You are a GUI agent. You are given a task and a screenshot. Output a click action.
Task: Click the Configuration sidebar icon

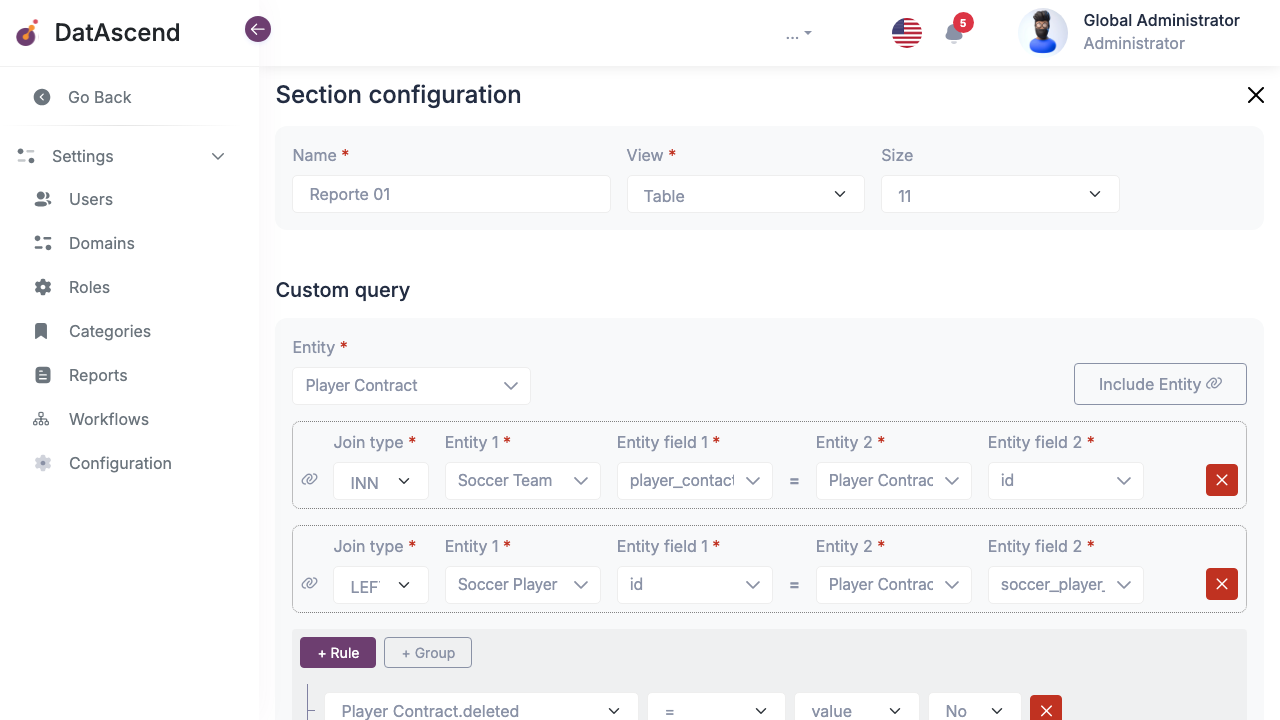coord(43,463)
